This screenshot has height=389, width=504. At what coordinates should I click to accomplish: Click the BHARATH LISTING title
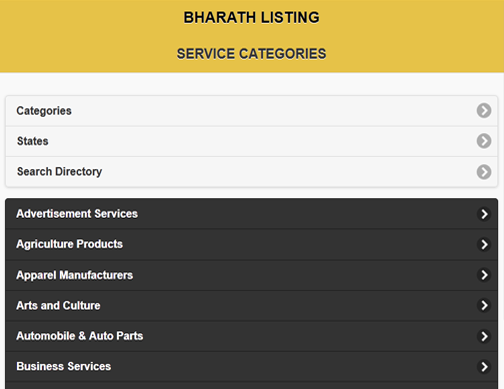click(252, 18)
